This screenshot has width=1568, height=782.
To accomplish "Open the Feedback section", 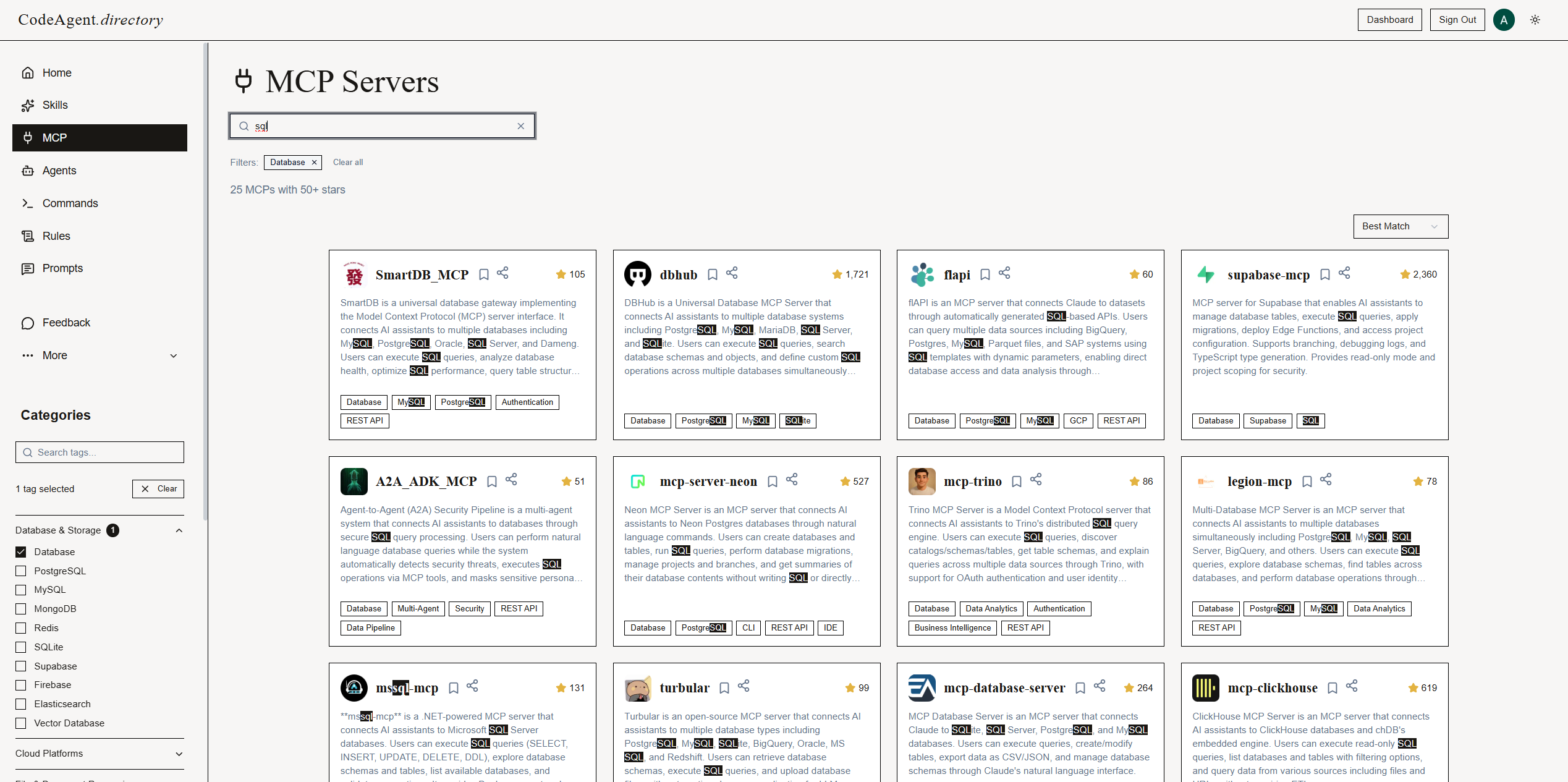I will (66, 322).
